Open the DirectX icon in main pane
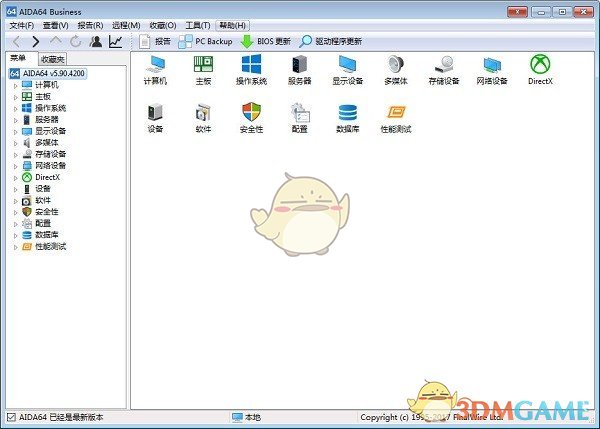This screenshot has width=600, height=429. click(x=540, y=70)
